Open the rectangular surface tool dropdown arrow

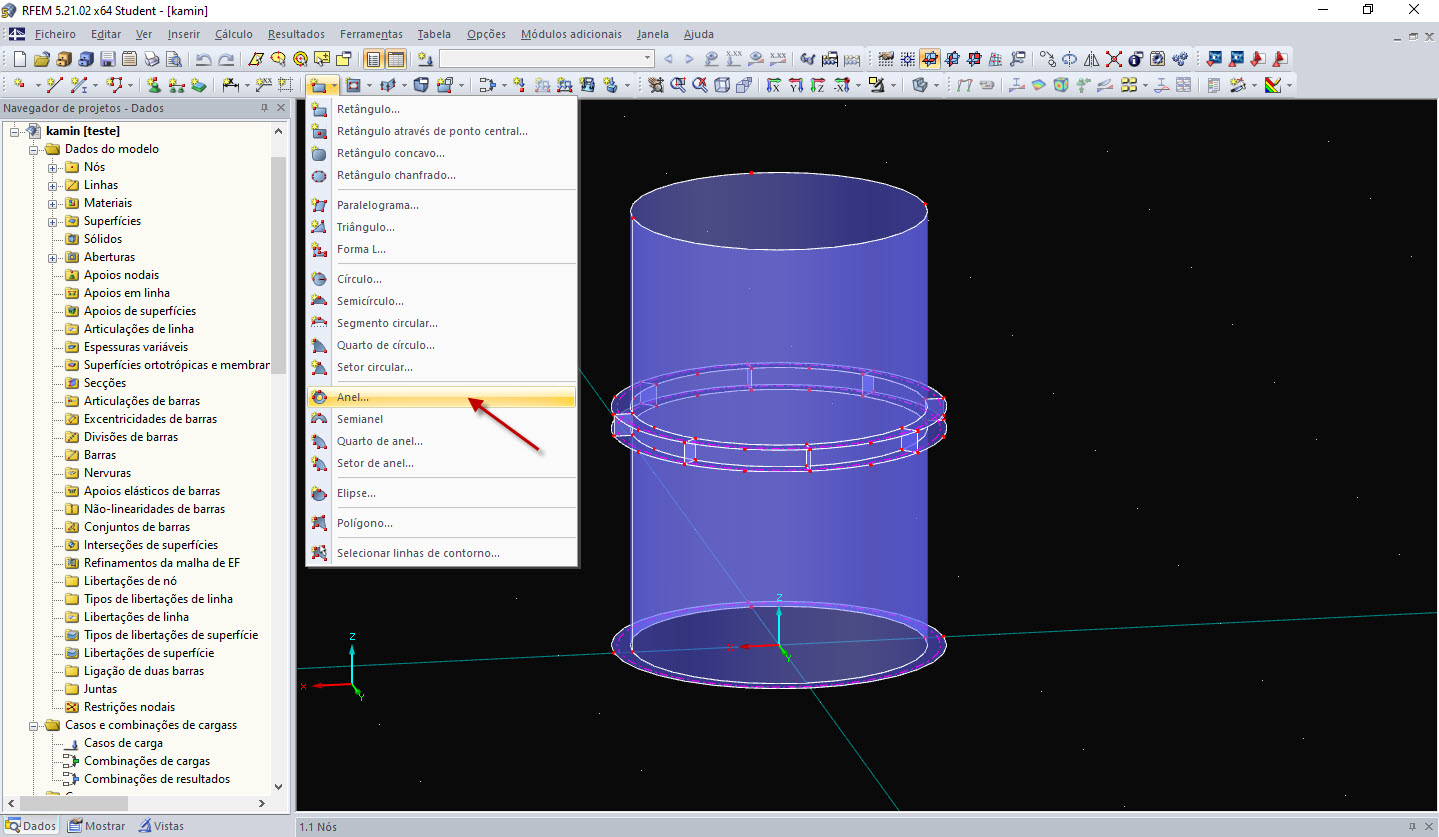coord(334,85)
